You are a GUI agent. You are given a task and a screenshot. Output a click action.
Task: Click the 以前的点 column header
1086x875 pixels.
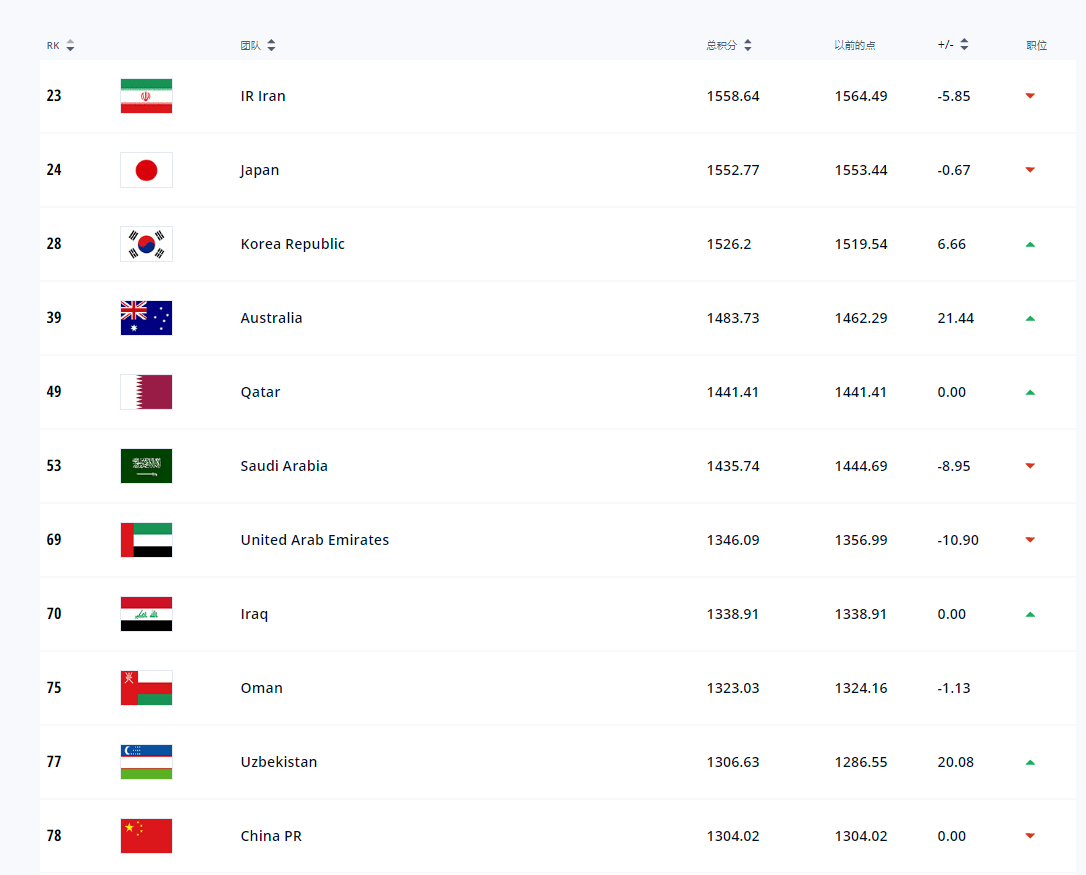click(x=855, y=46)
